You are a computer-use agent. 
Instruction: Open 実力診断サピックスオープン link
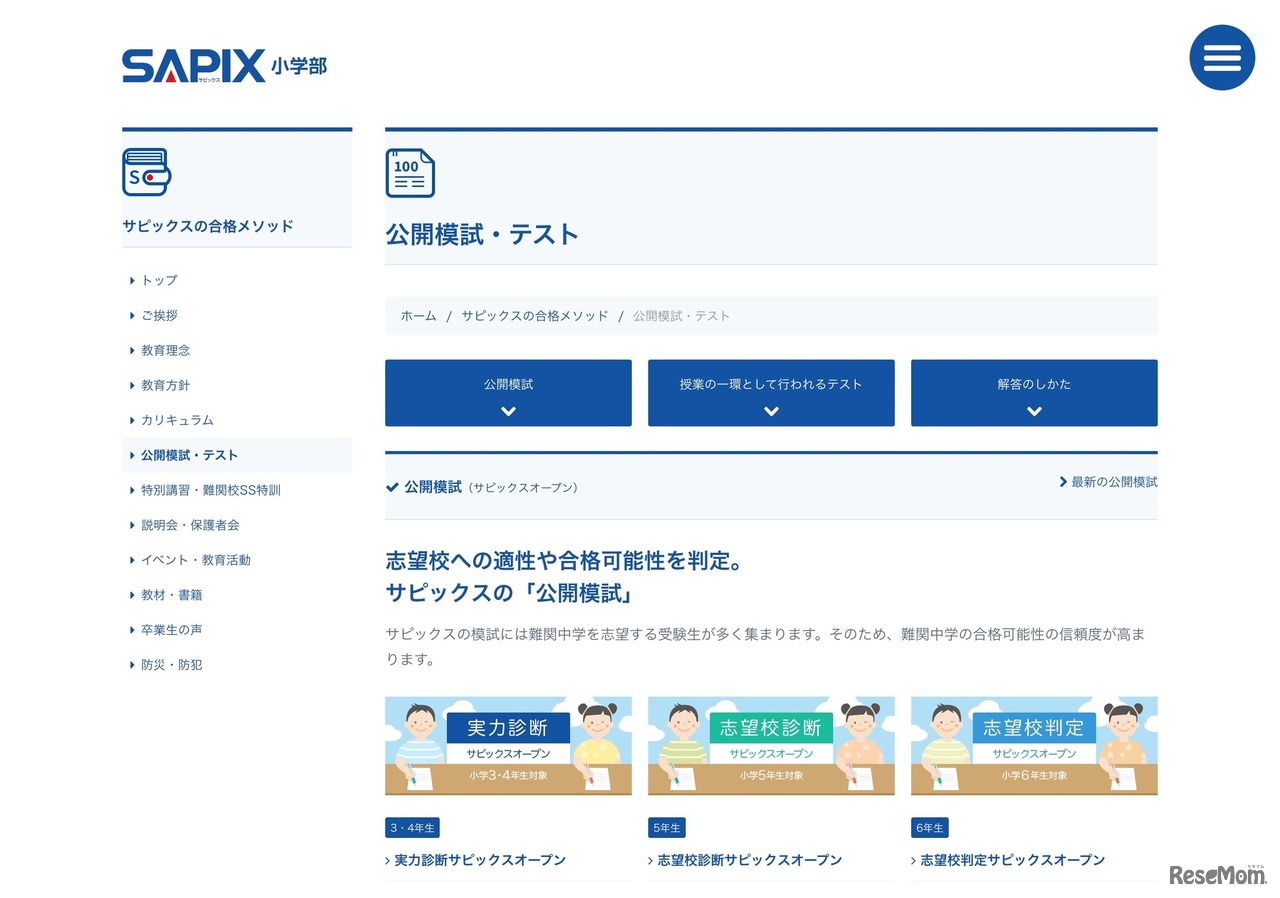480,860
